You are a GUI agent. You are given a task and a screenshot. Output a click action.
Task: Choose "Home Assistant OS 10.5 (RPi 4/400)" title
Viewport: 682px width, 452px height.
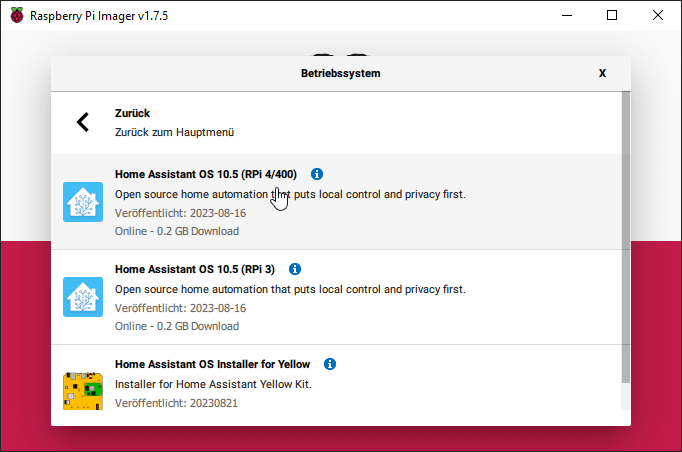pyautogui.click(x=206, y=174)
